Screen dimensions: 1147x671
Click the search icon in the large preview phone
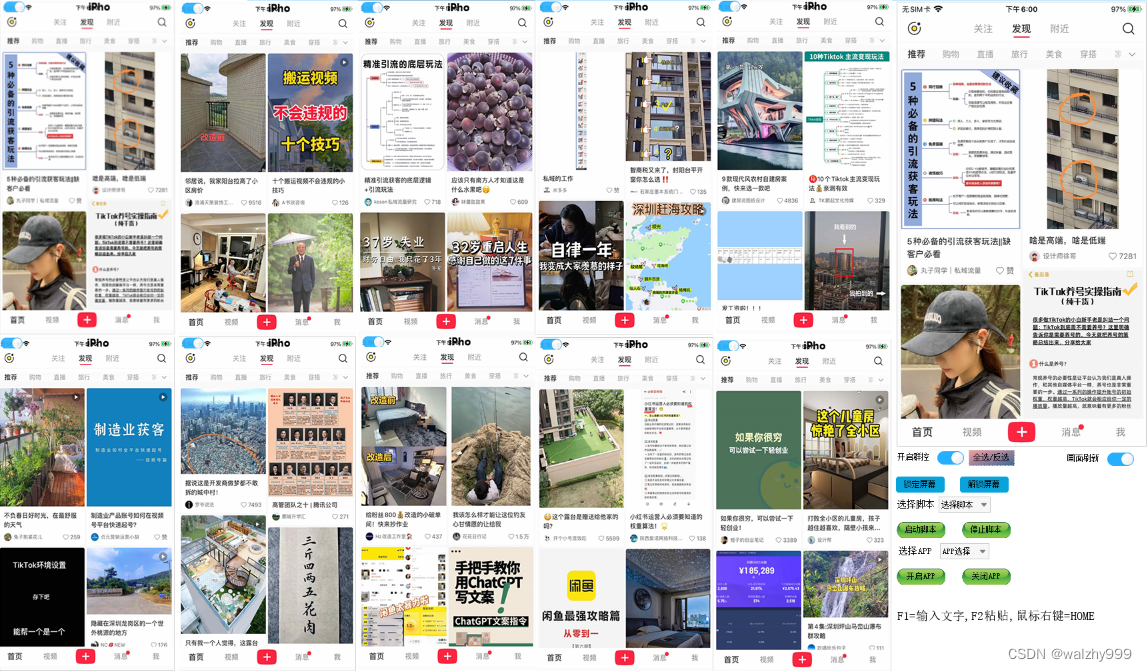[1128, 29]
